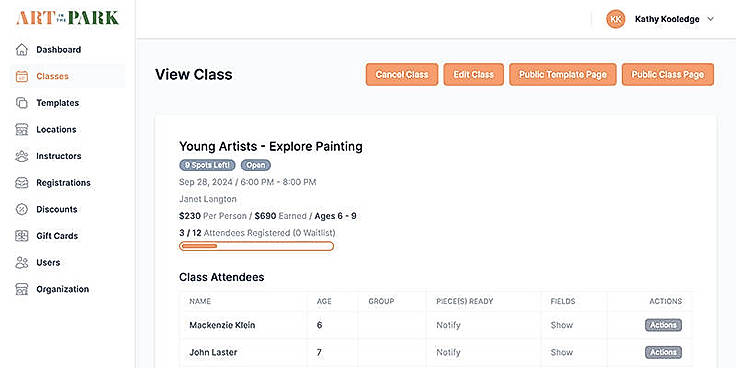This screenshot has height=368, width=736.
Task: Click the Users icon in sidebar
Action: tap(22, 262)
